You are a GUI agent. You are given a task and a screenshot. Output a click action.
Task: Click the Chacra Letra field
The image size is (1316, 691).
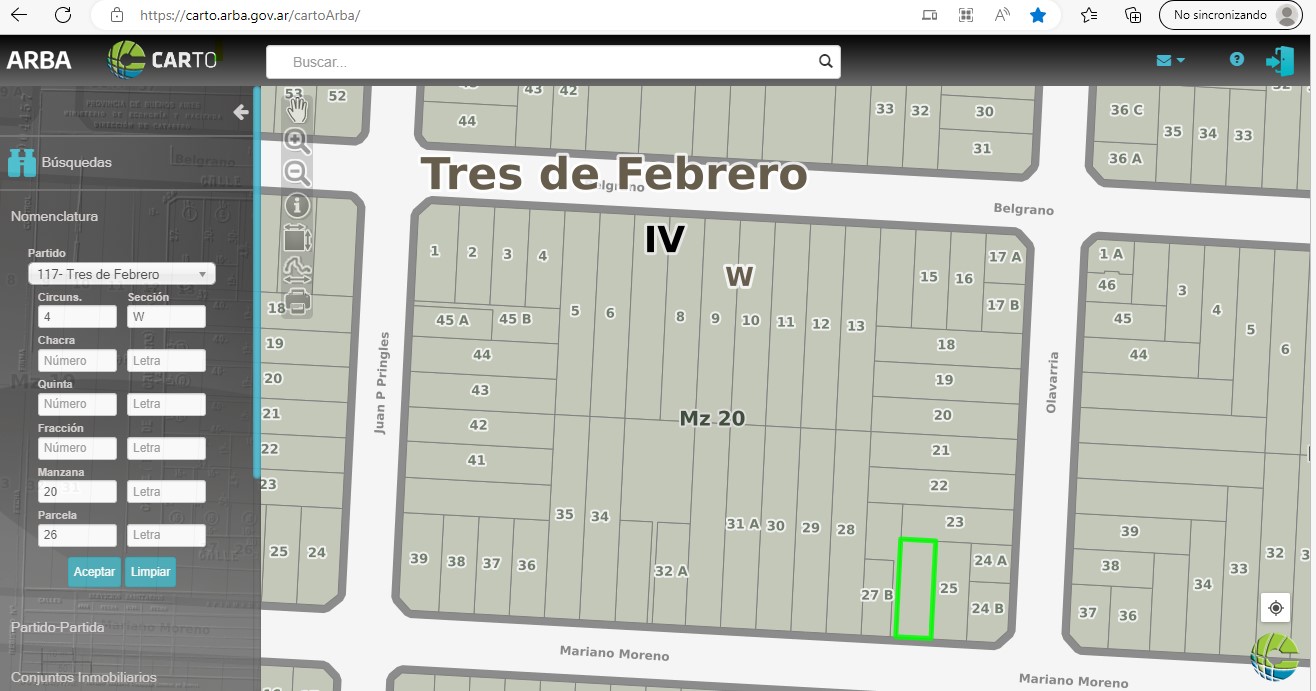(x=166, y=361)
